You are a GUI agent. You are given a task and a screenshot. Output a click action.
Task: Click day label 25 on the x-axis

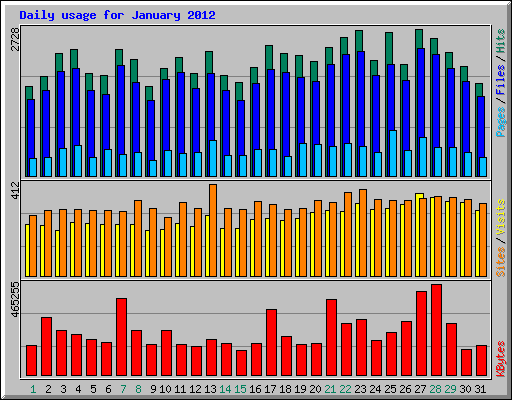pos(390,389)
